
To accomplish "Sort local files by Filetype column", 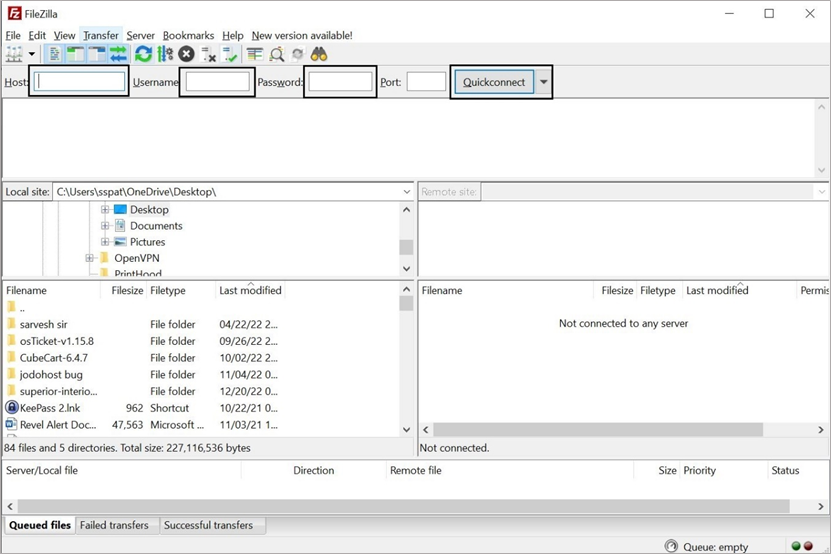I will 181,291.
